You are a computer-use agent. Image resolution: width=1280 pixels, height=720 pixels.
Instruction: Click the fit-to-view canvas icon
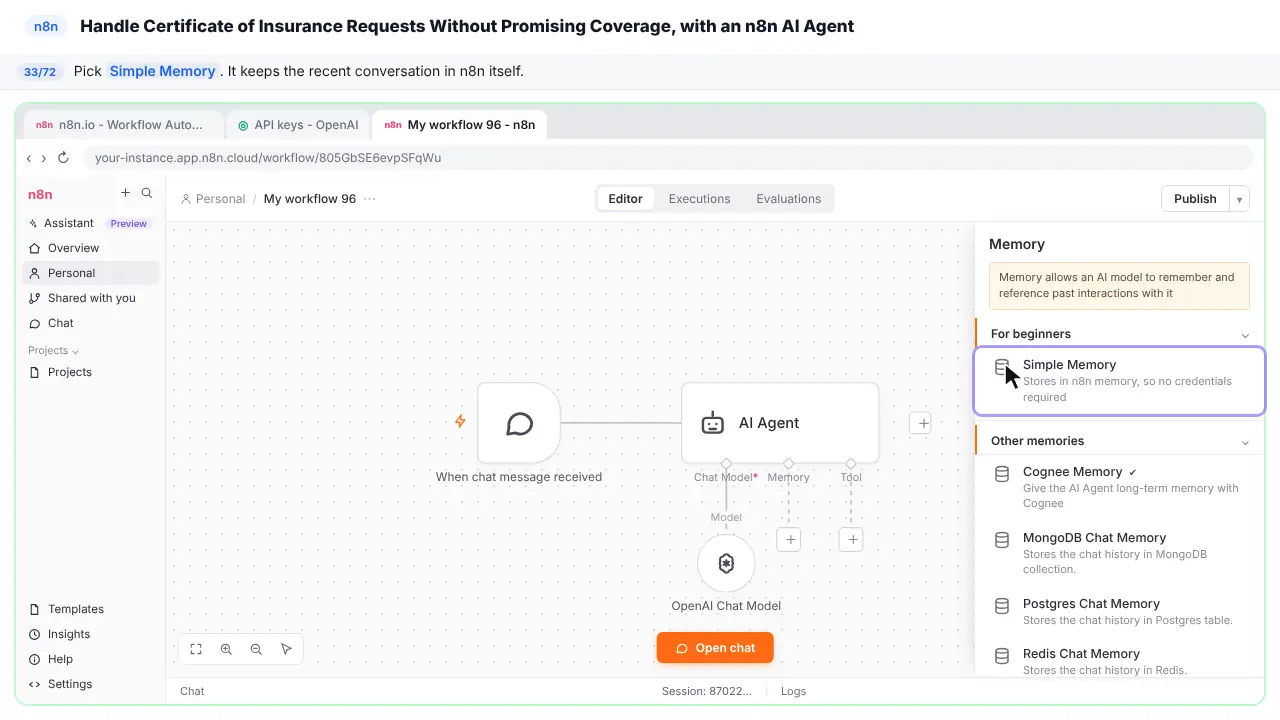tap(196, 649)
